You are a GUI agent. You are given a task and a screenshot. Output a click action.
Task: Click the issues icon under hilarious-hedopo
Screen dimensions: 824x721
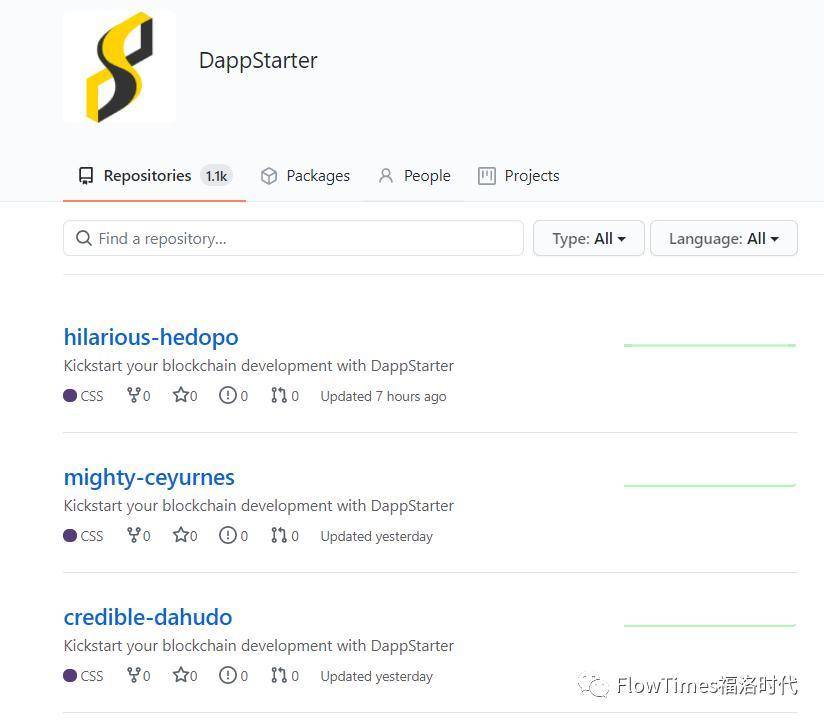coord(227,395)
